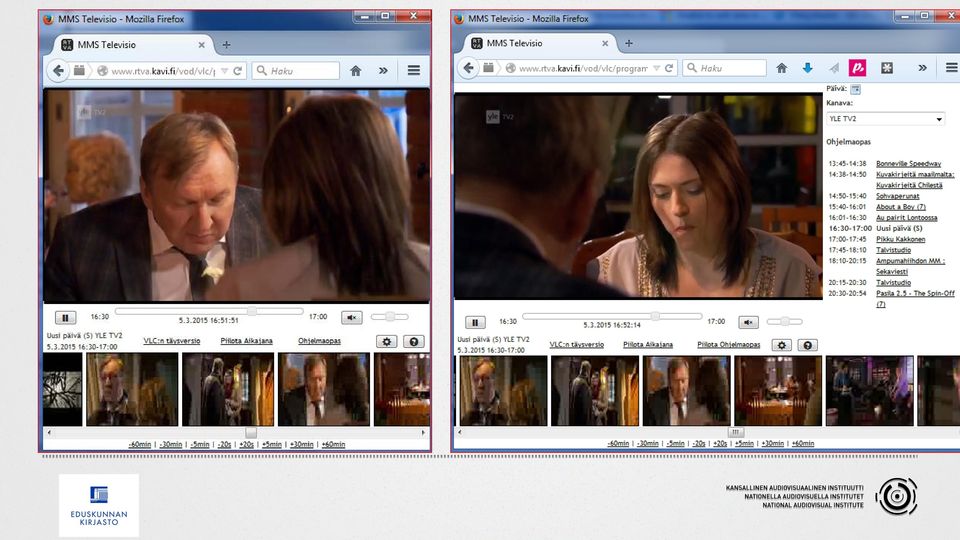This screenshot has width=960, height=540.
Task: Expand the YLE TV2 channel dropdown
Action: pos(885,119)
